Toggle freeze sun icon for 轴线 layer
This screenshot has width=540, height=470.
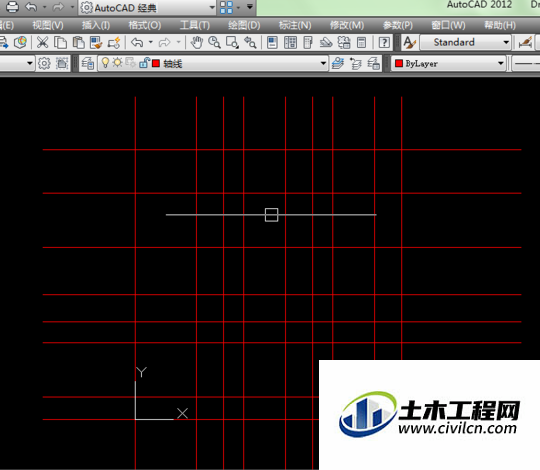(x=117, y=63)
